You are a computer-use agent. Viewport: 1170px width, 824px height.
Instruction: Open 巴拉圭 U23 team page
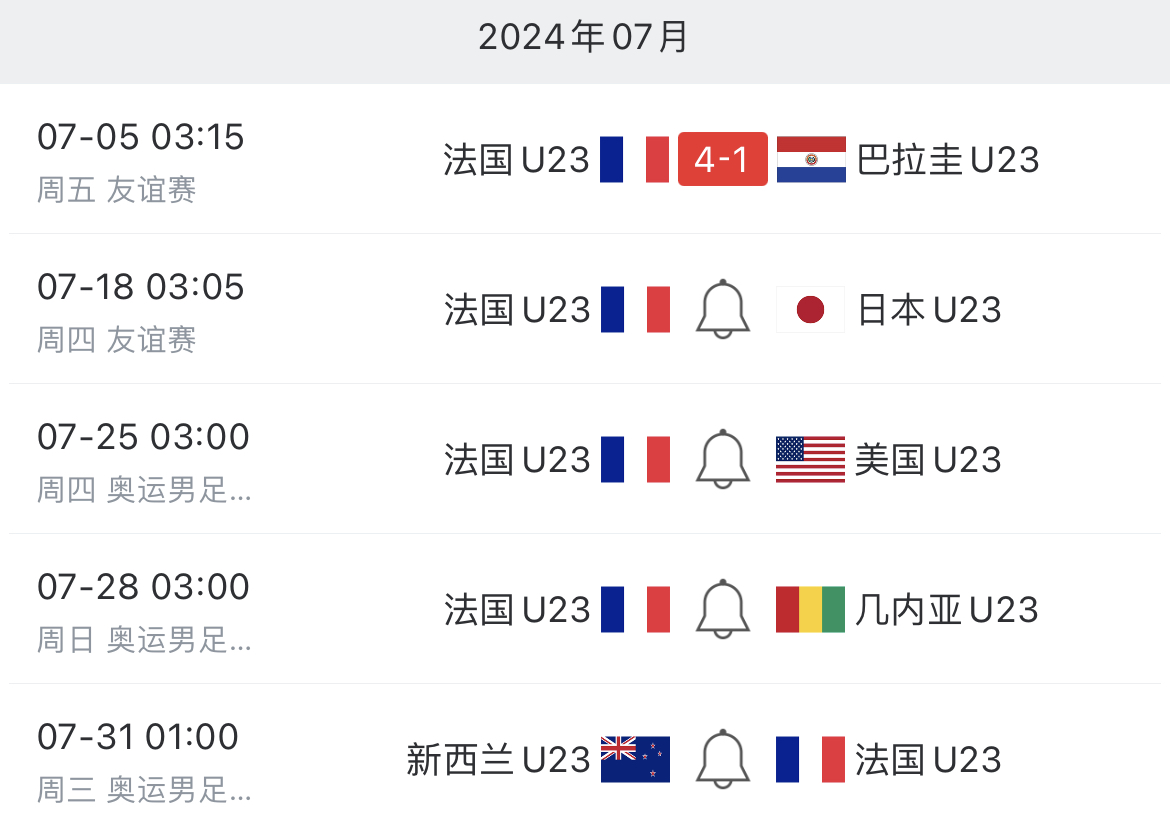tap(948, 160)
